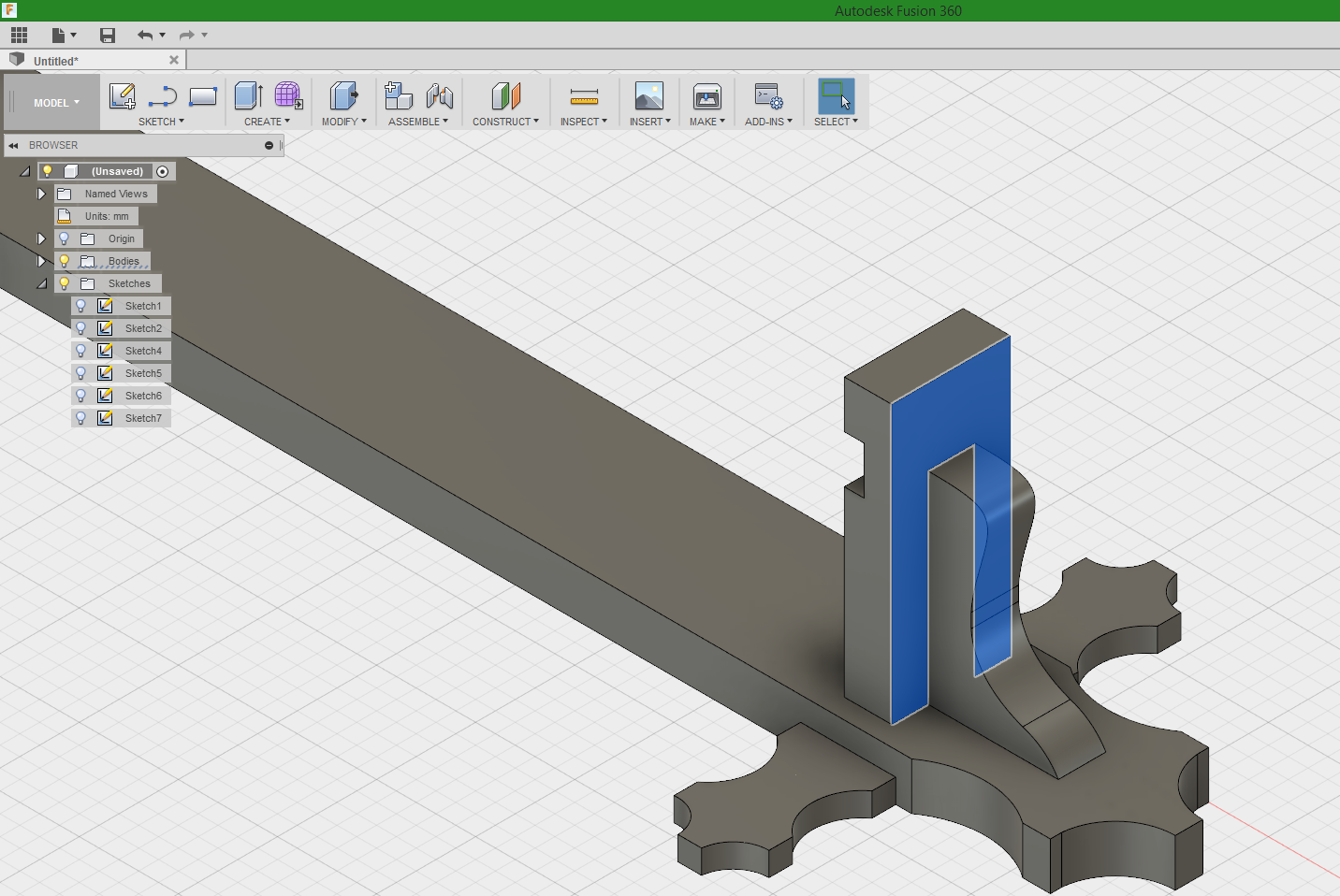
Task: Open the SELECT menu
Action: pos(836,122)
